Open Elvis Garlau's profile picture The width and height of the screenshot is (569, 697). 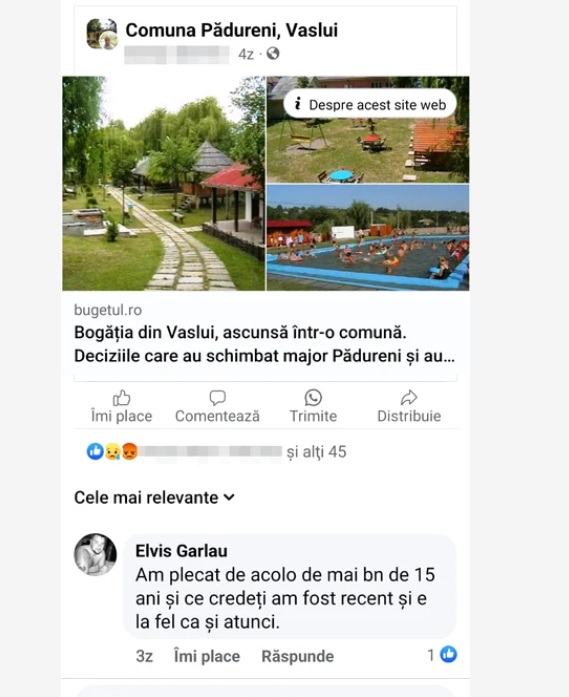click(x=95, y=554)
